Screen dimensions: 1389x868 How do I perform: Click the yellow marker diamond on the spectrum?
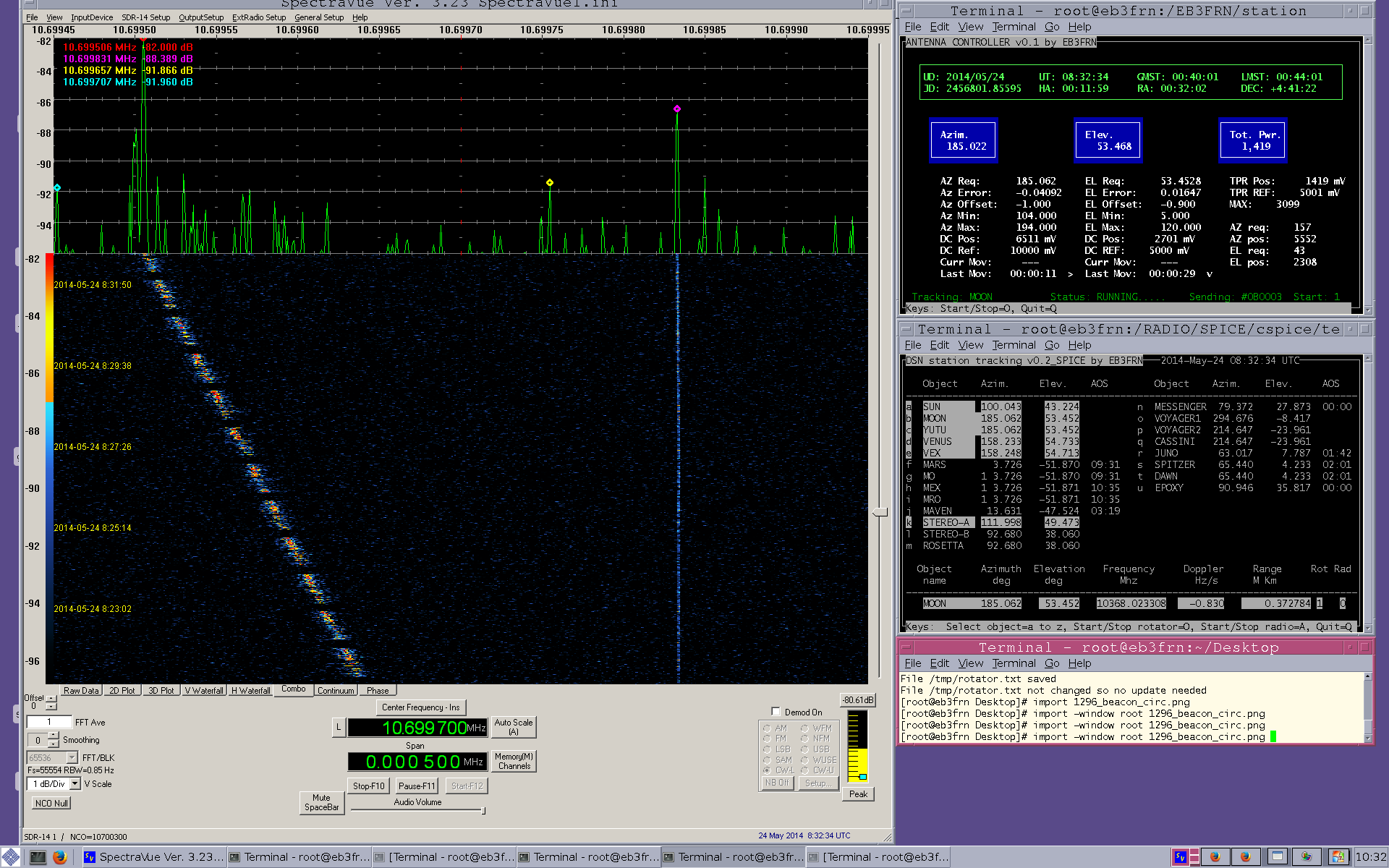click(x=550, y=182)
